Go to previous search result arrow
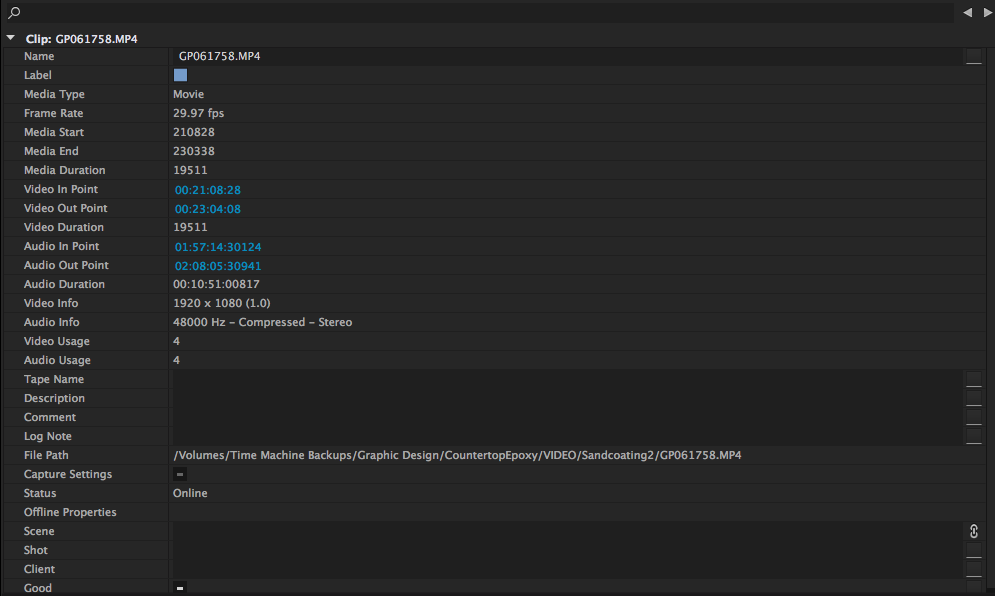995x596 pixels. pyautogui.click(x=967, y=12)
